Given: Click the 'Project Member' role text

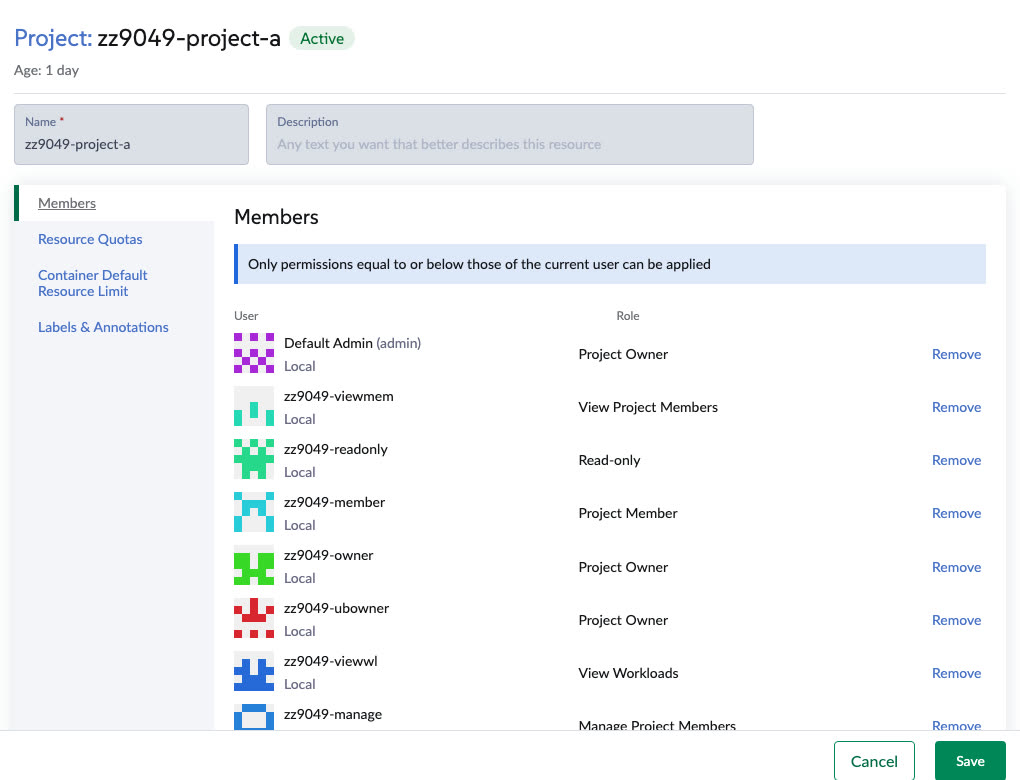Looking at the screenshot, I should point(628,513).
